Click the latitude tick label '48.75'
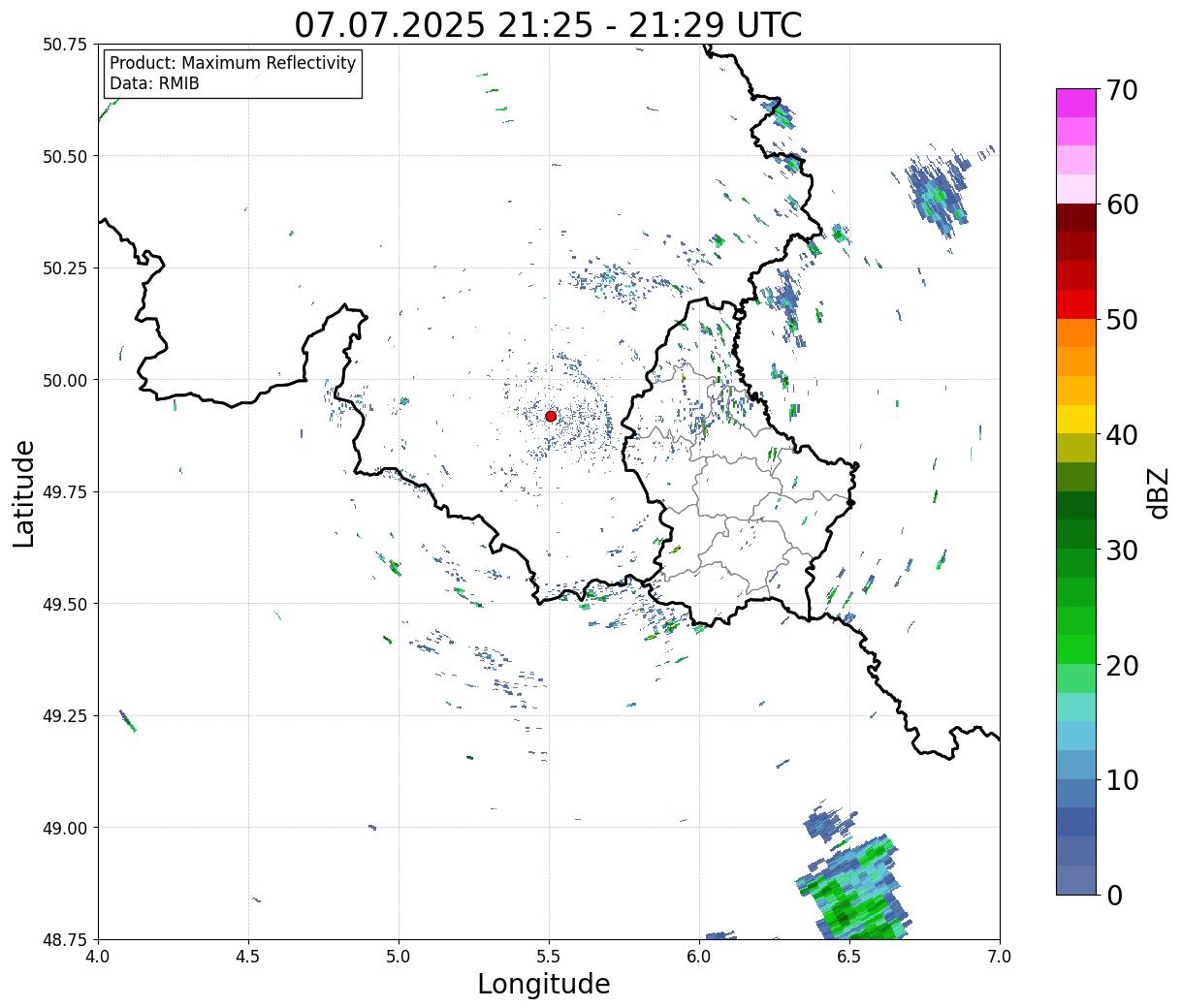The image size is (1182, 1008). coord(64,939)
